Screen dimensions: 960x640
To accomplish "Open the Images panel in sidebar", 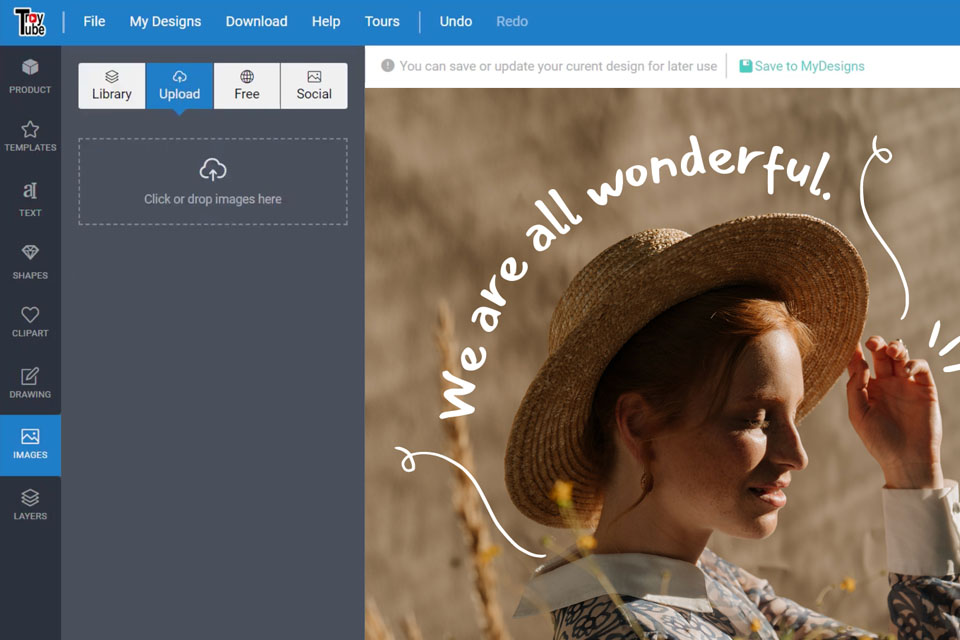I will (30, 445).
